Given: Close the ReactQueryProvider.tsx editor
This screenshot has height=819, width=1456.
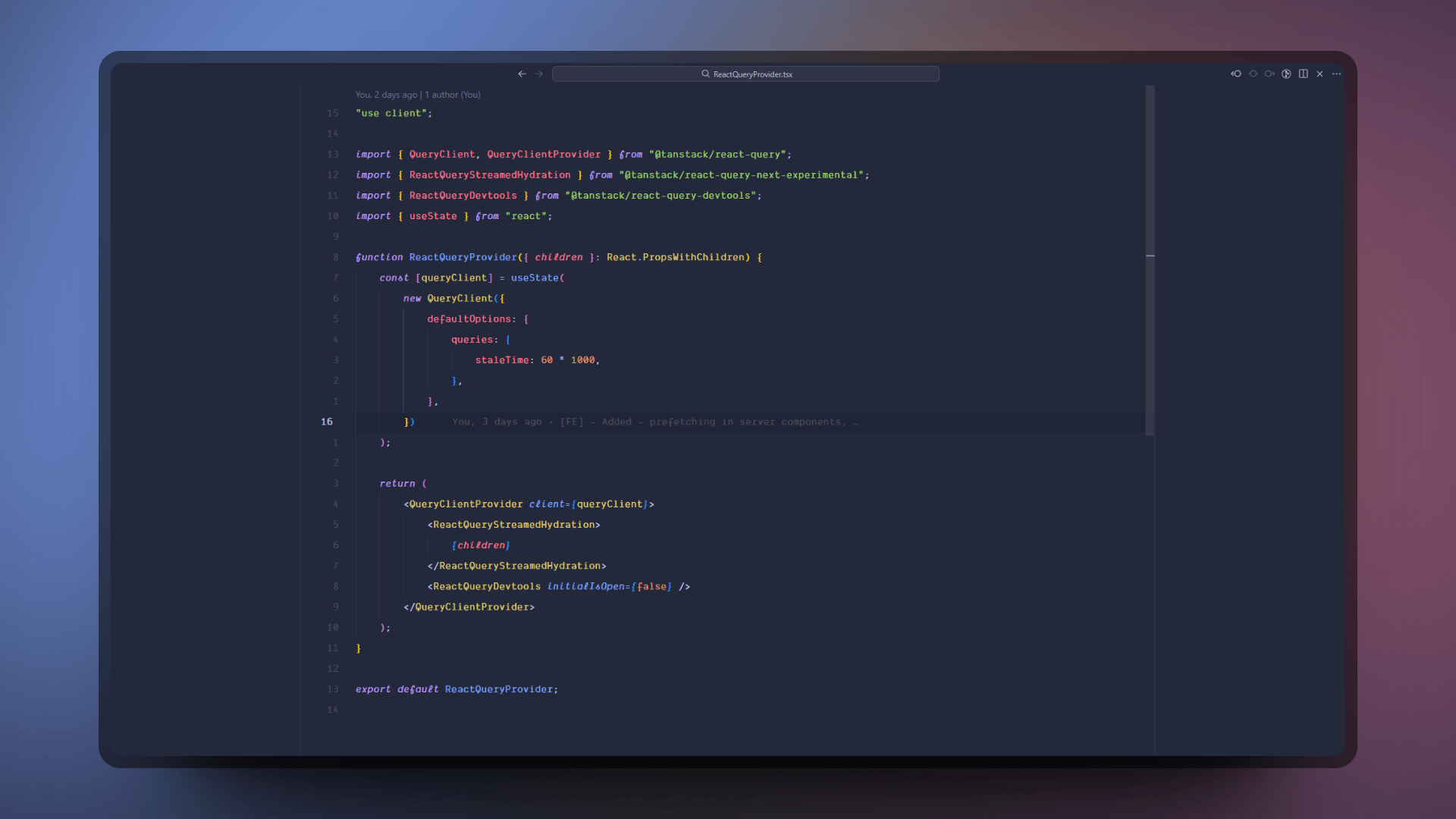Looking at the screenshot, I should coord(1319,74).
